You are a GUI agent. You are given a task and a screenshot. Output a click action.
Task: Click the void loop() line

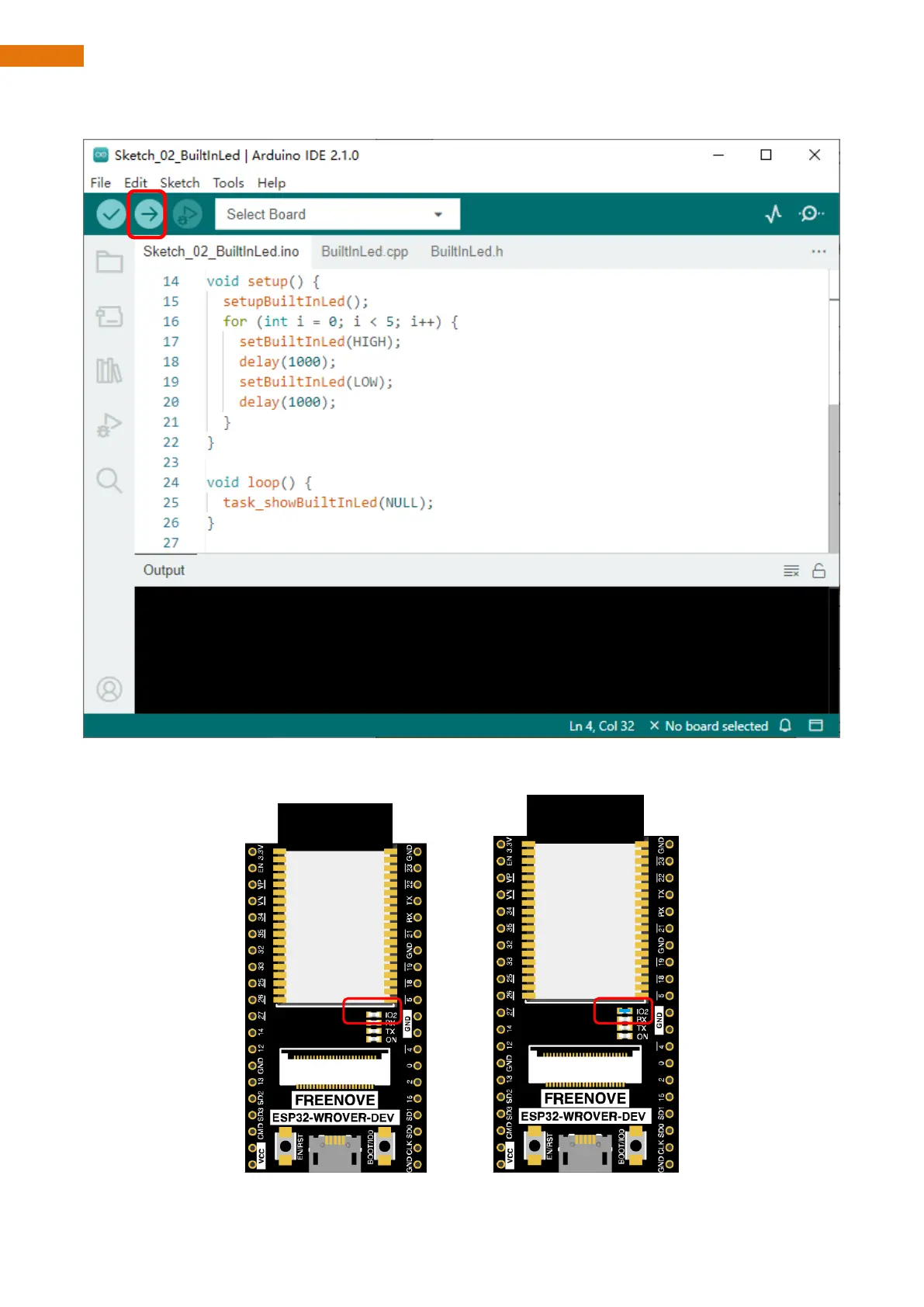coord(259,483)
